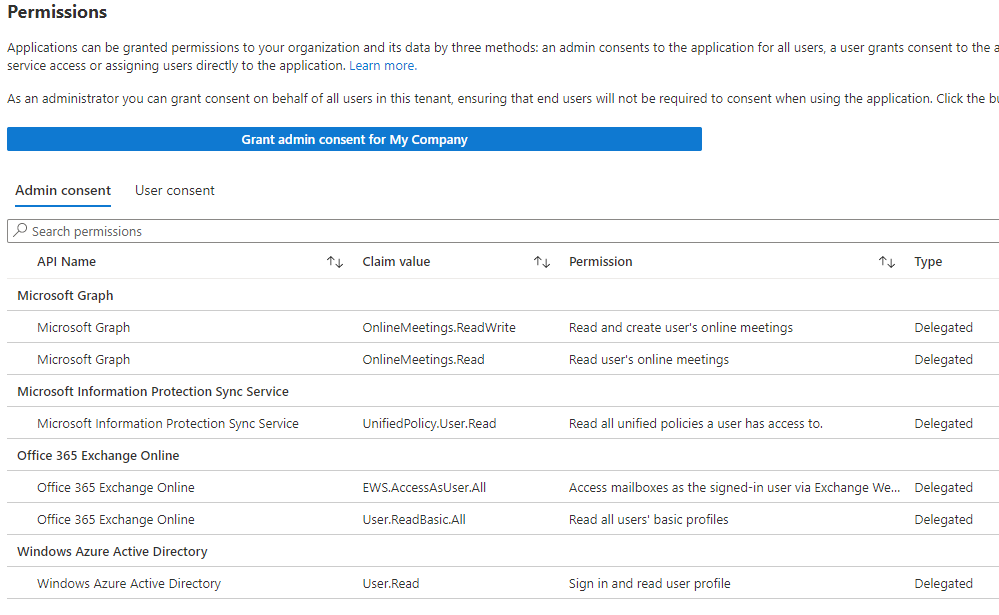Image resolution: width=999 pixels, height=615 pixels.
Task: Click Office 365 Exchange Online in User.ReadBasic.All row
Action: pyautogui.click(x=116, y=519)
